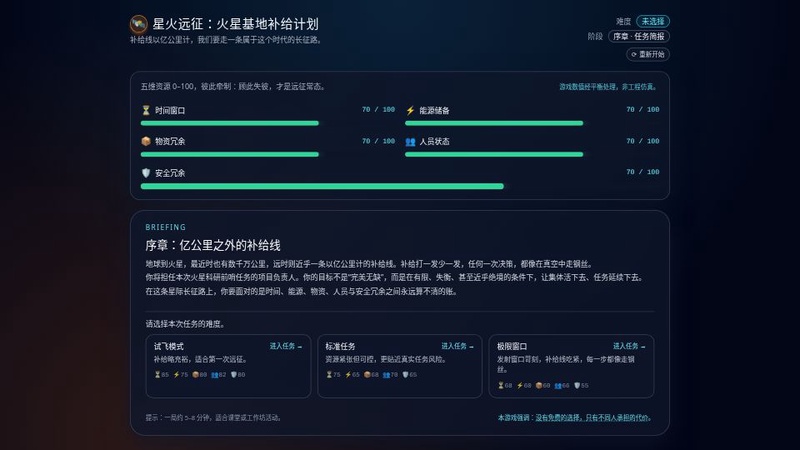Click the title 星火远征：火星基地补给计划
The image size is (800, 450).
point(235,24)
